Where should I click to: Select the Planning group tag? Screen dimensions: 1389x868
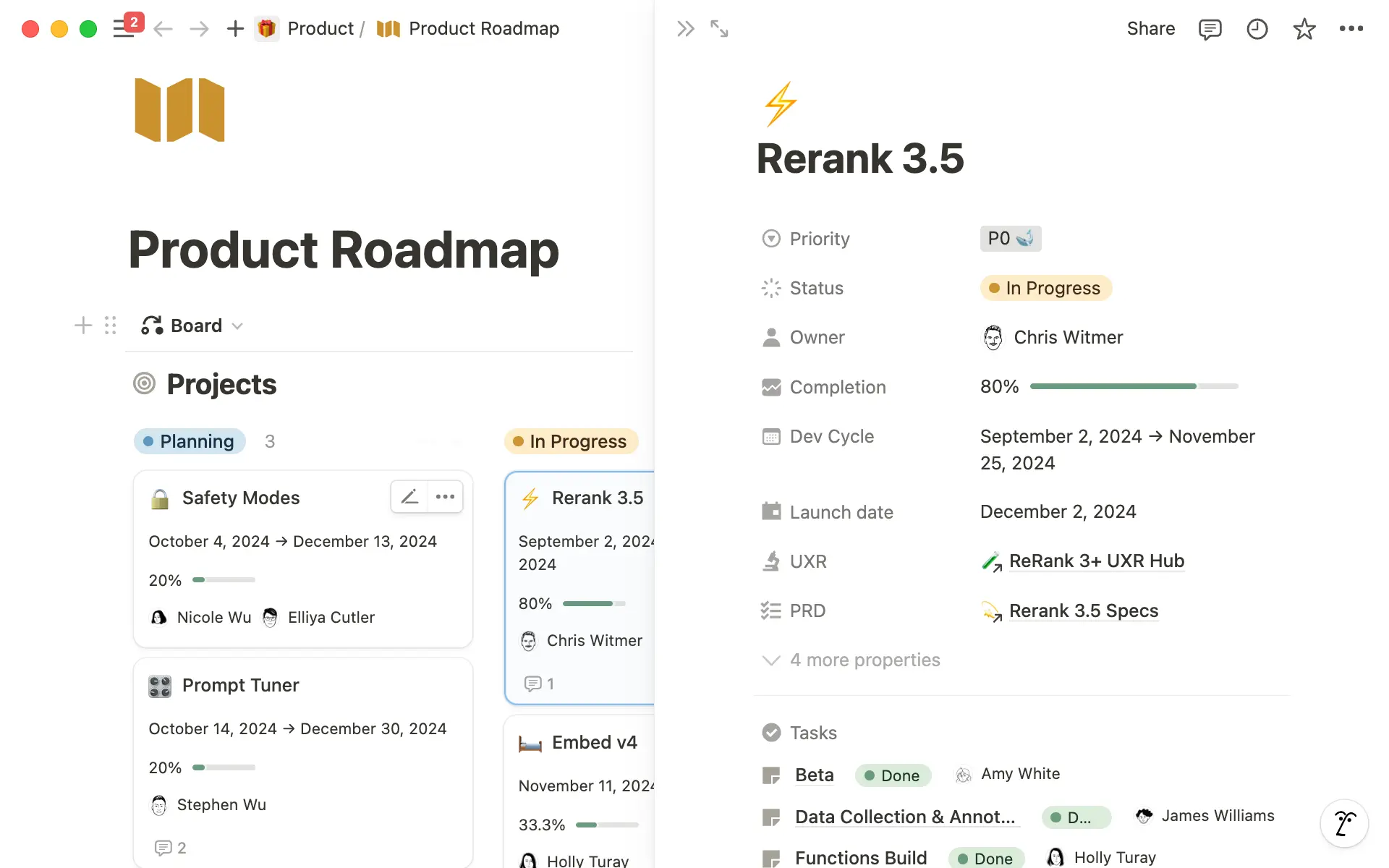tap(190, 441)
